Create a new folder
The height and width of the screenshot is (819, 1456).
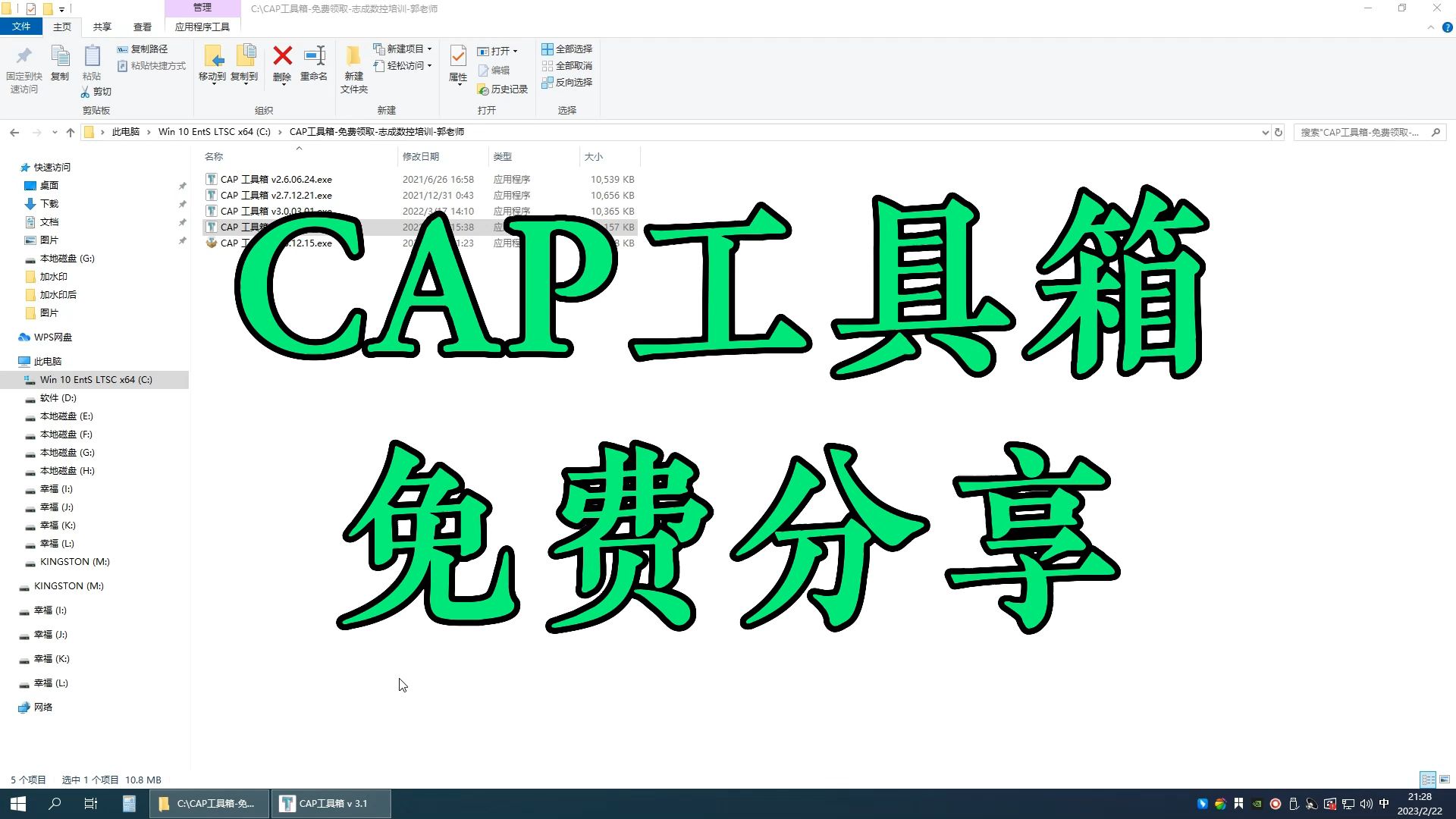pos(353,68)
